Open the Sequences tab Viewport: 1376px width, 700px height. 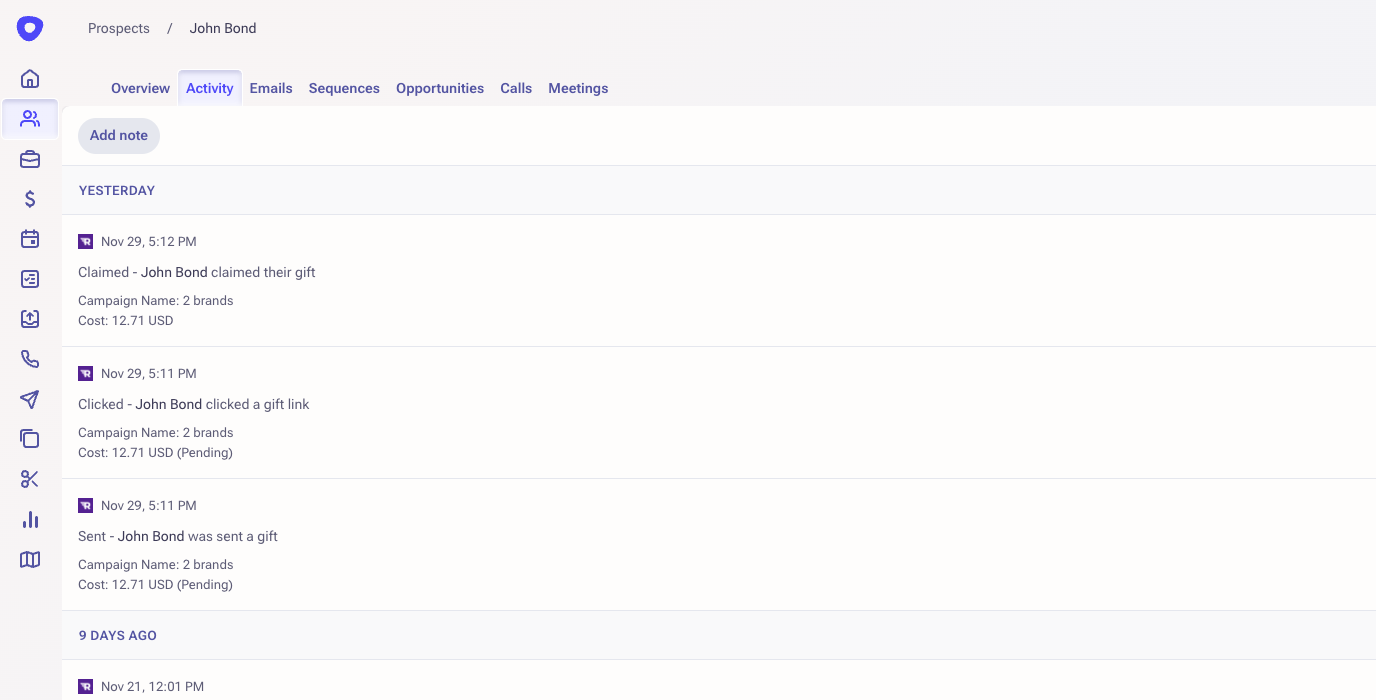(343, 88)
